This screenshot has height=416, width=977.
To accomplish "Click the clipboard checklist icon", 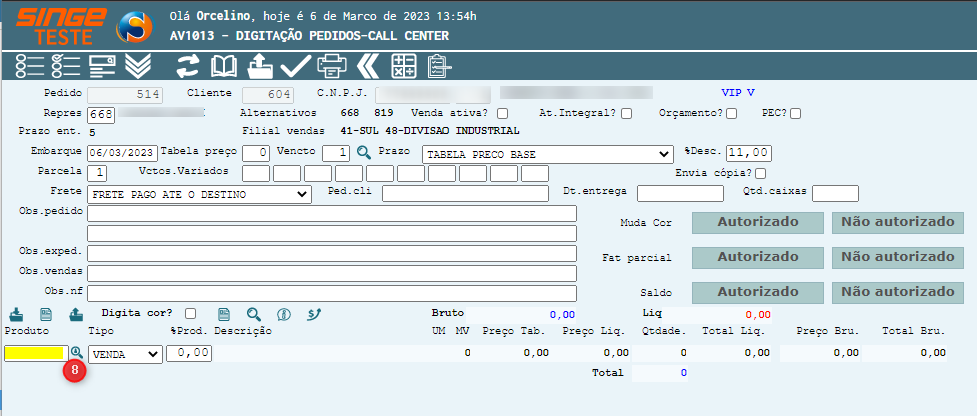I will (x=438, y=66).
